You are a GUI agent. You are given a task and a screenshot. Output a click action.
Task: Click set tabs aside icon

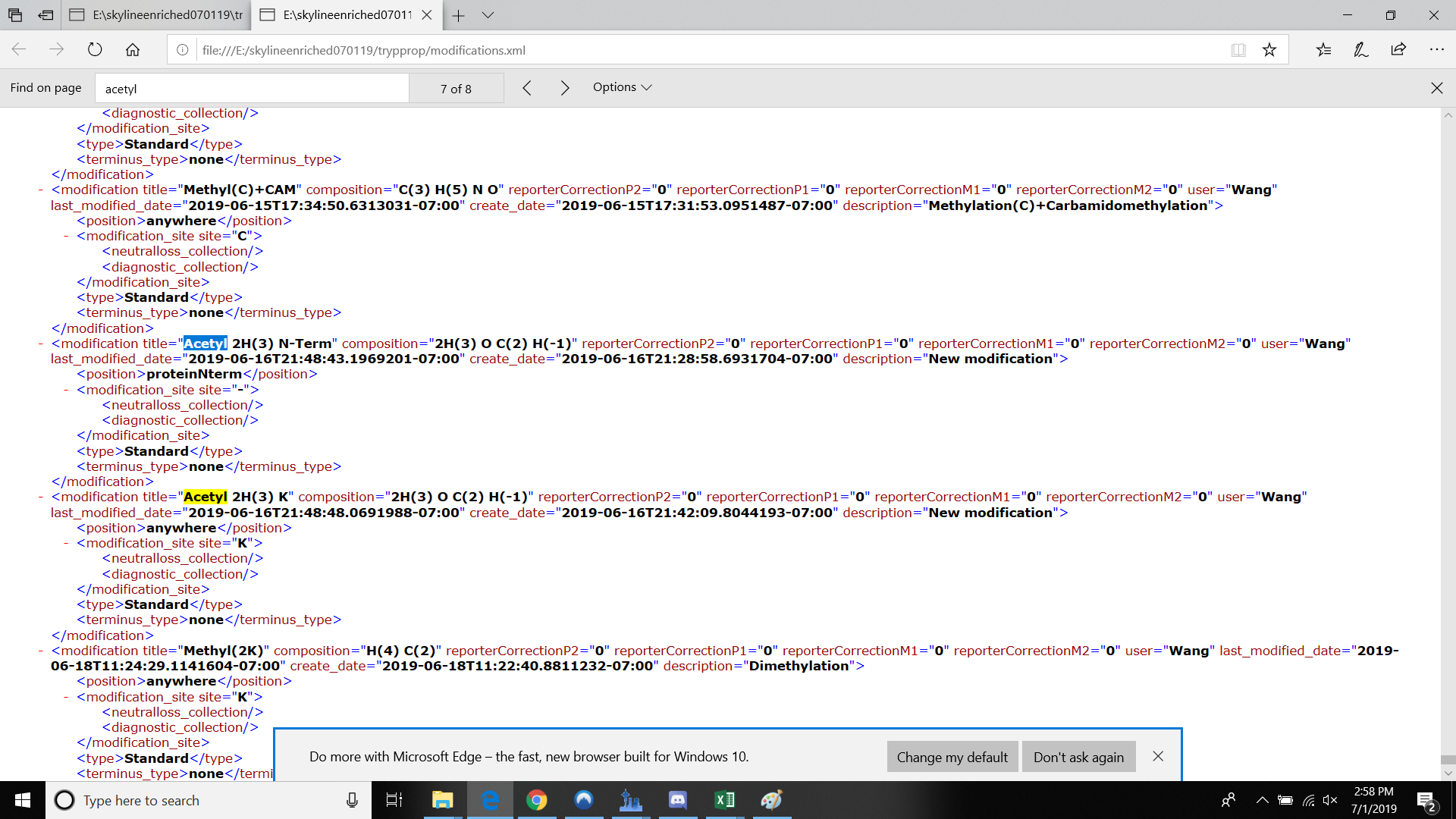coord(46,14)
